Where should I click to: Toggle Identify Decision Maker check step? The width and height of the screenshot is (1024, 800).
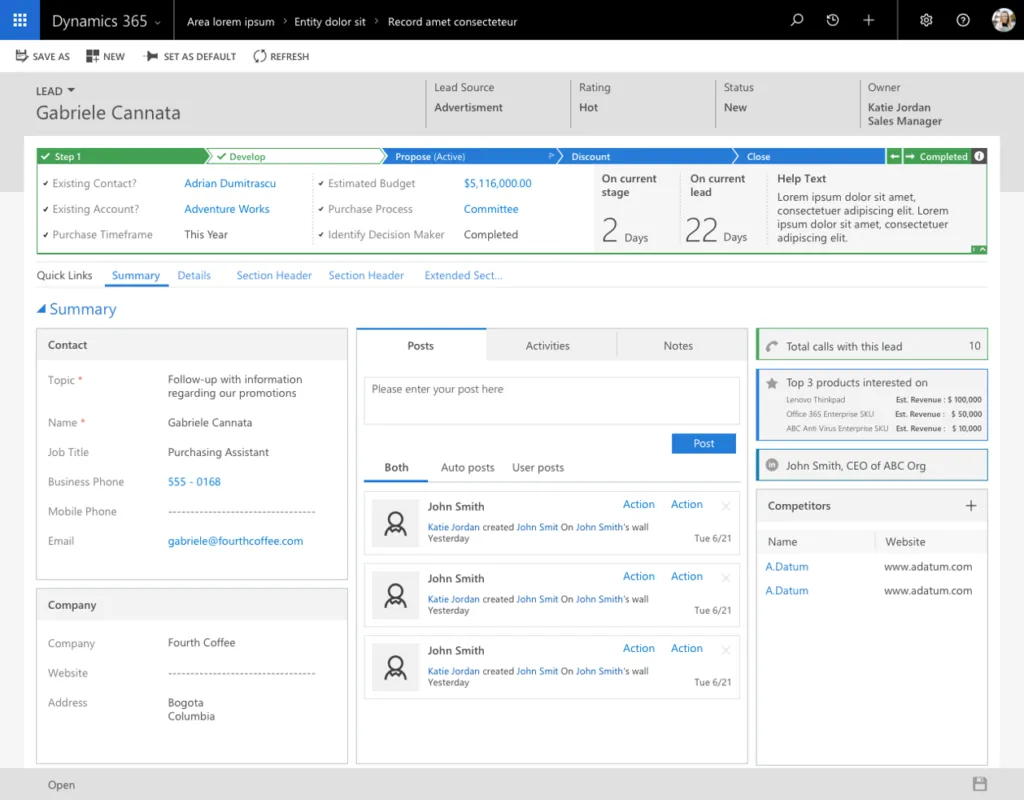321,235
